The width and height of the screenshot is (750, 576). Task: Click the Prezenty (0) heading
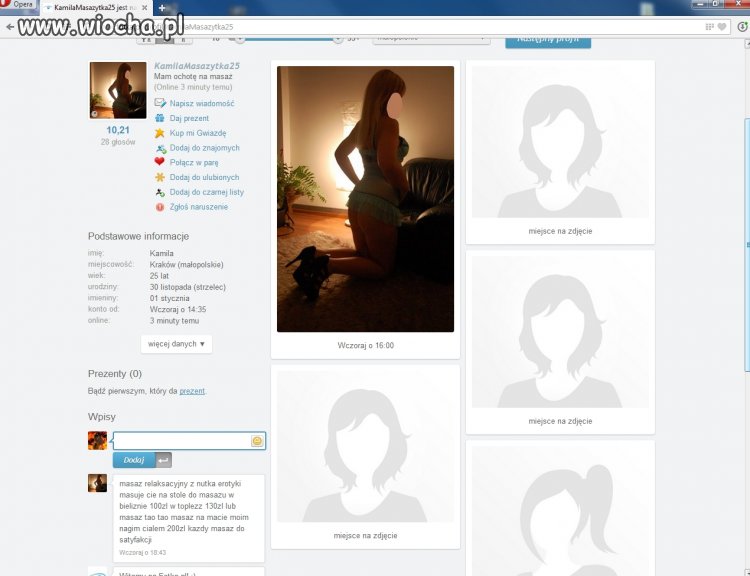[x=115, y=374]
